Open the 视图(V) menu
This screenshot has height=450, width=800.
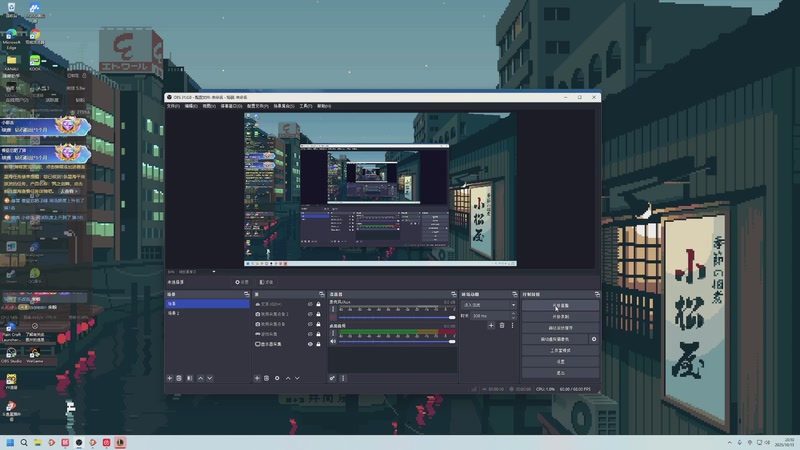tap(209, 106)
